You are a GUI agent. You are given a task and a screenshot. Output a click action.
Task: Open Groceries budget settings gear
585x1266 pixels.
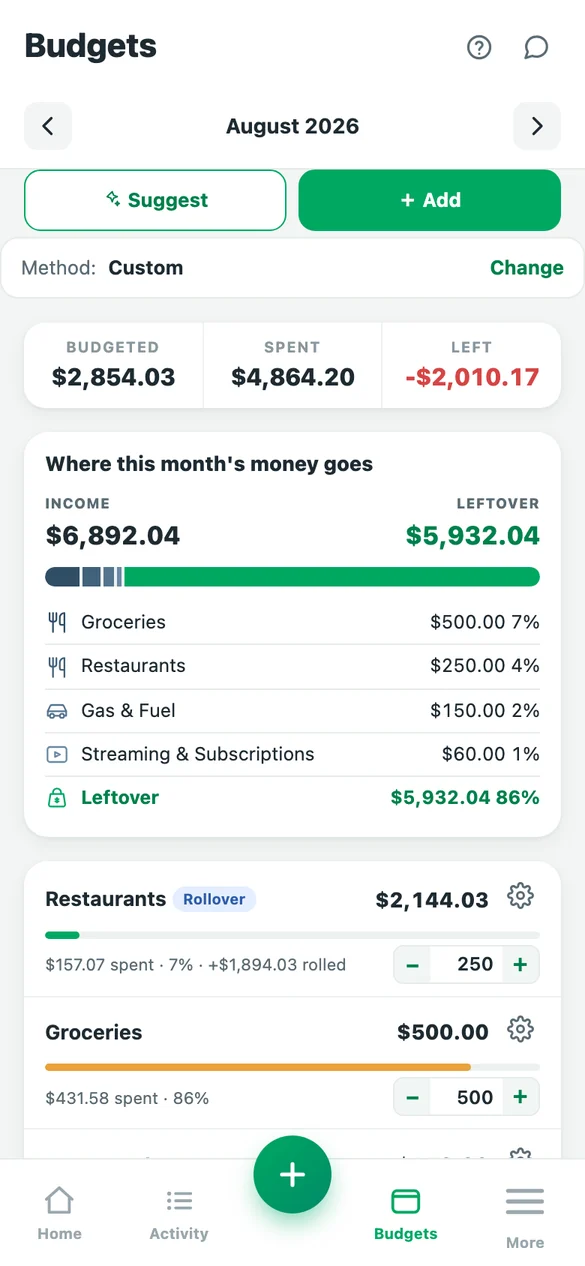pyautogui.click(x=520, y=1029)
